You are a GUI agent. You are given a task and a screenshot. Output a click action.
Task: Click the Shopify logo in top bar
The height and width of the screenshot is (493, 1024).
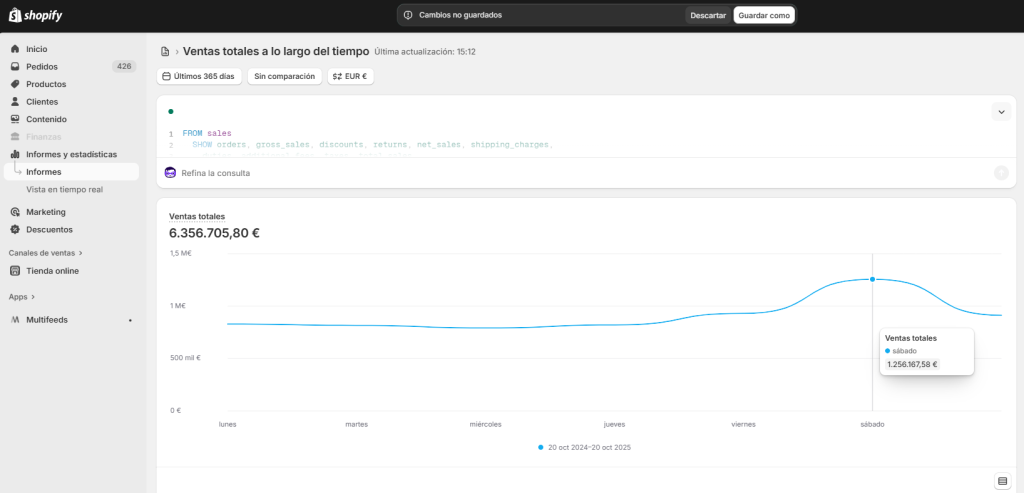click(x=35, y=15)
